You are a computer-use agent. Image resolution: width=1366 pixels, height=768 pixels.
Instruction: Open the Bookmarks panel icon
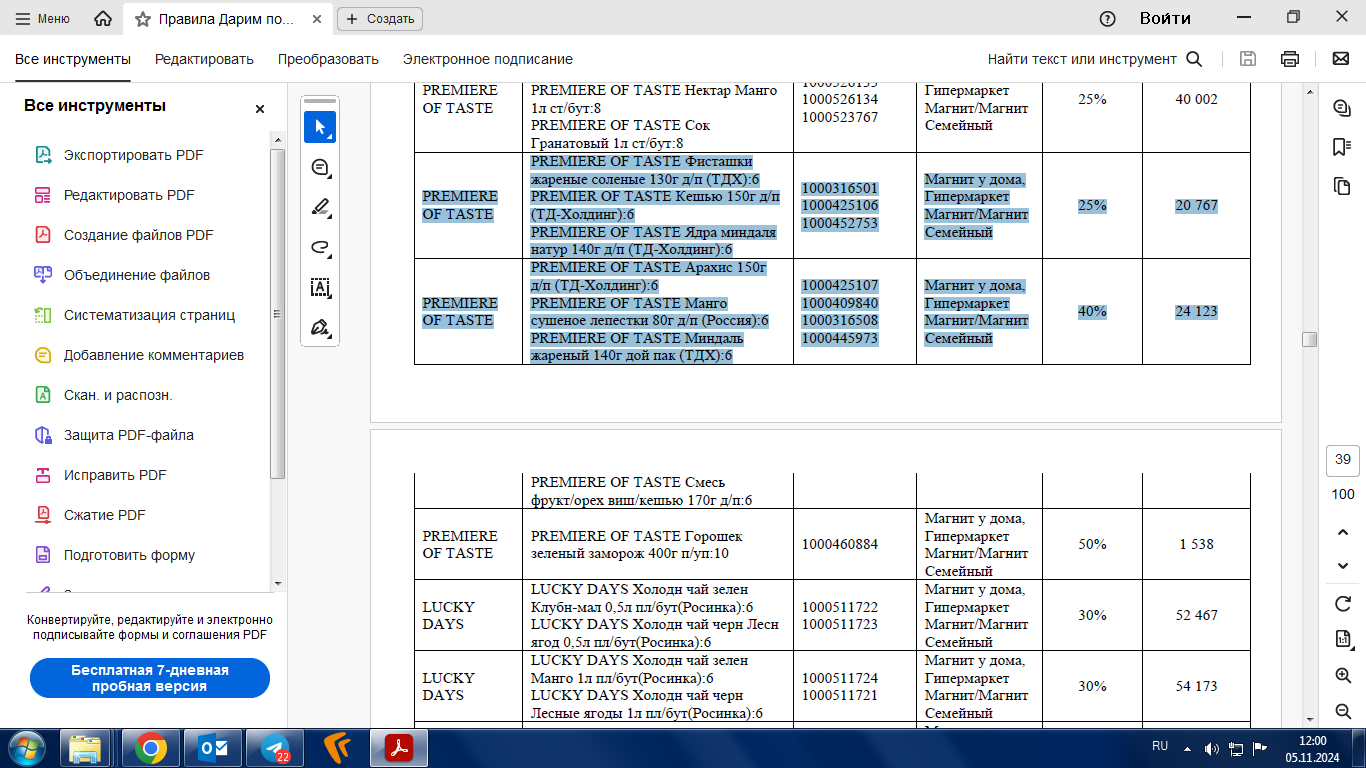(x=1342, y=147)
